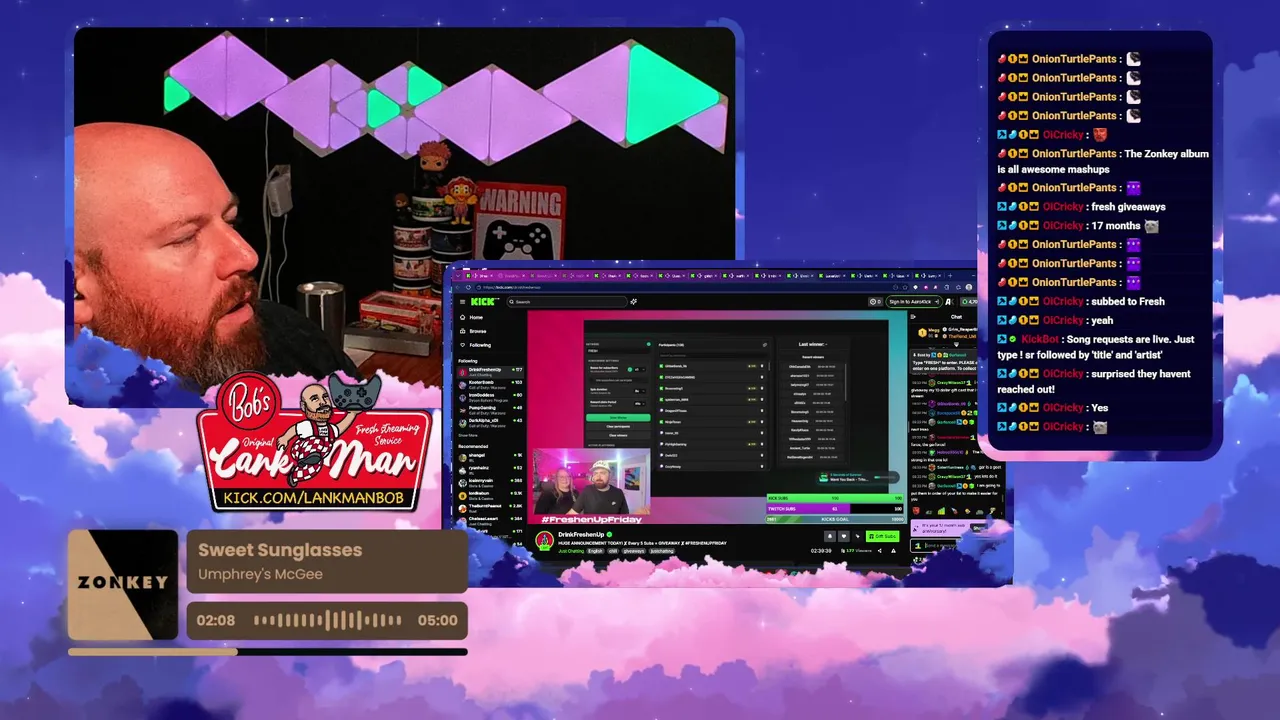Select IronGoddess channel in sidebar
Screen dimensions: 1280x720
pos(490,398)
